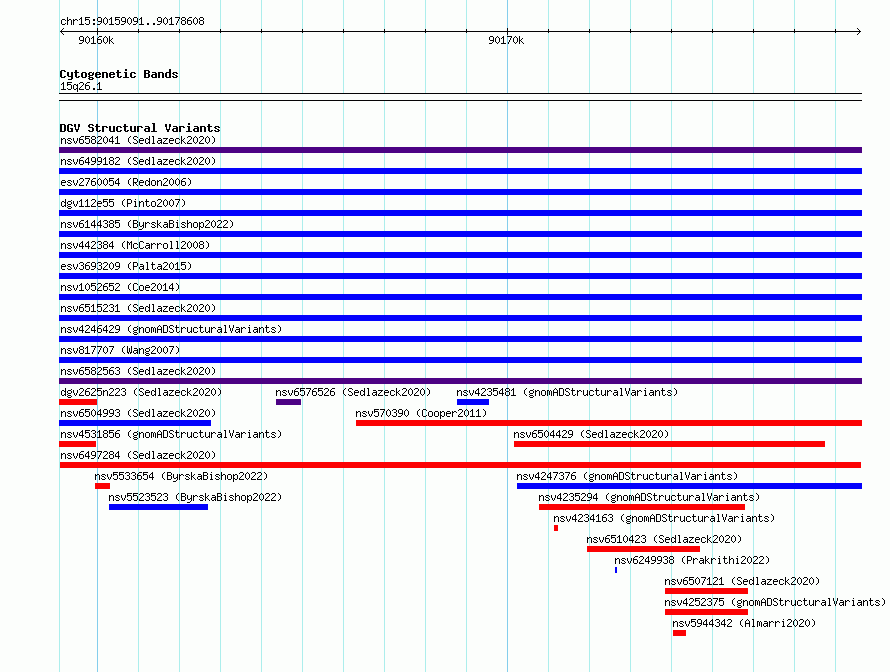Select the red bar under nsv6504429
Viewport: 890px width, 672px height.
click(669, 444)
